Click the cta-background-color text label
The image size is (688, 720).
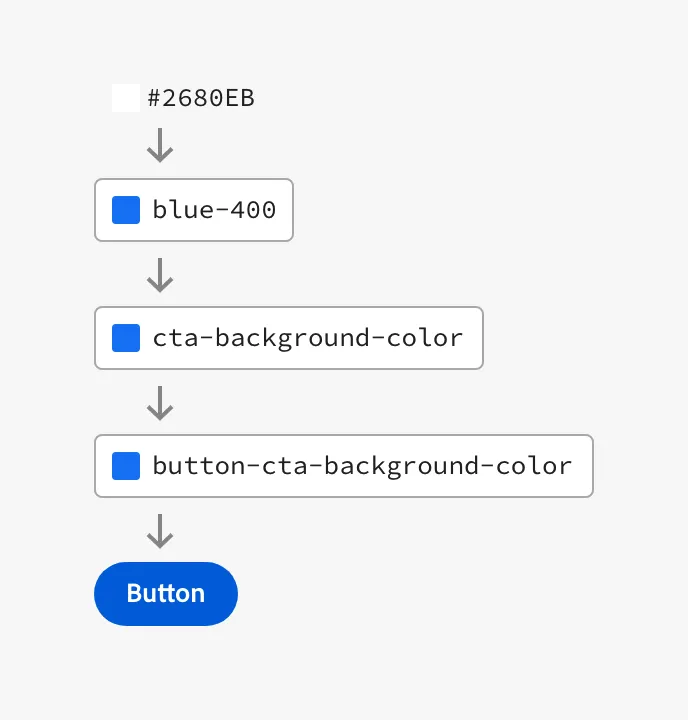click(308, 338)
